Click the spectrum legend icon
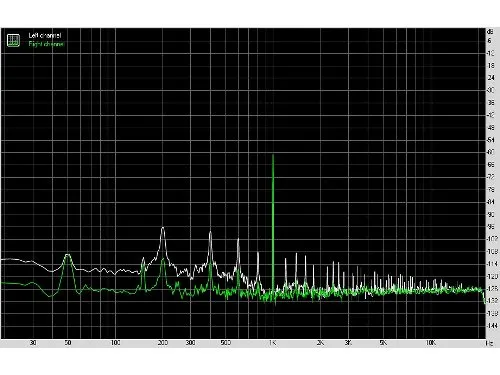 click(13, 40)
